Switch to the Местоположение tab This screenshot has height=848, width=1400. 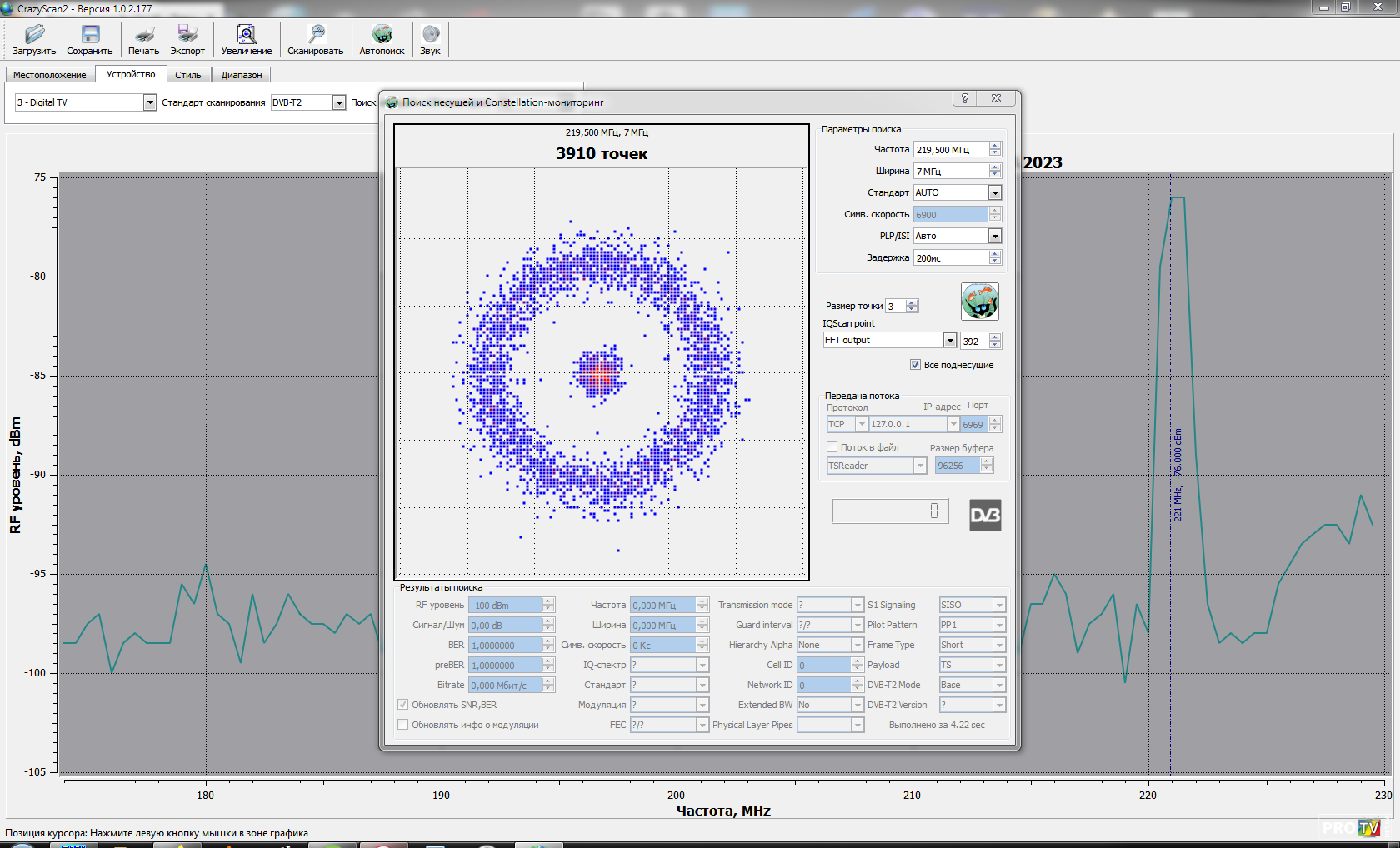49,75
